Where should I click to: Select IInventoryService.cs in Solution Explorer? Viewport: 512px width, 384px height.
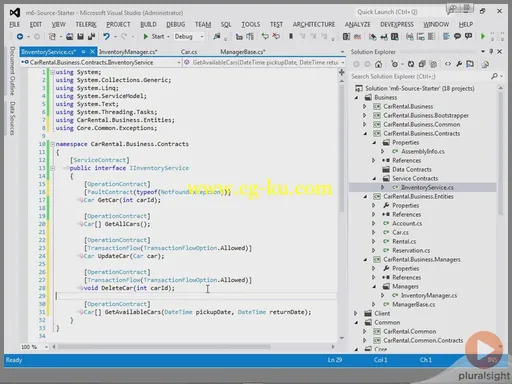pyautogui.click(x=427, y=187)
